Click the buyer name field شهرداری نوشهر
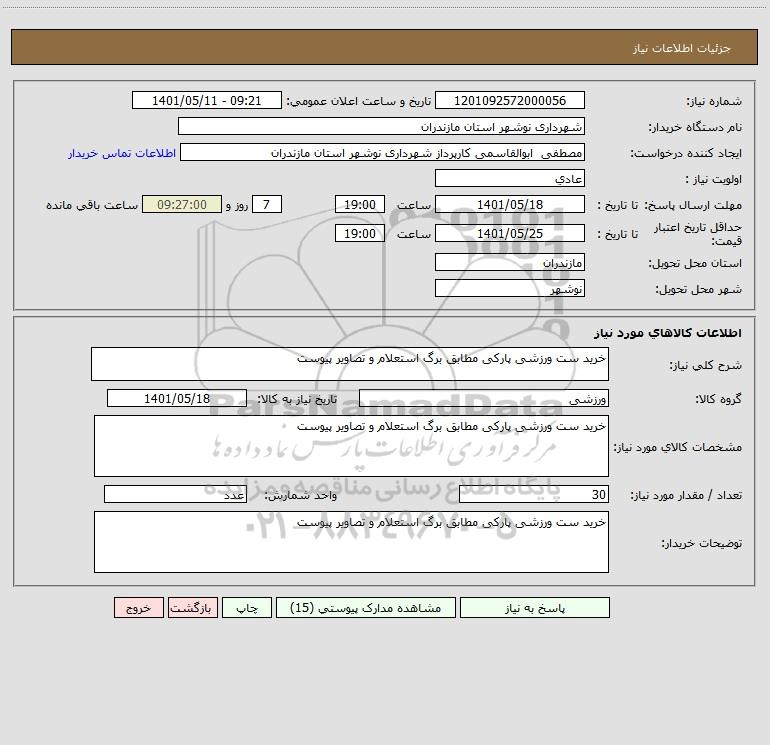Viewport: 770px width, 745px height. pyautogui.click(x=381, y=126)
